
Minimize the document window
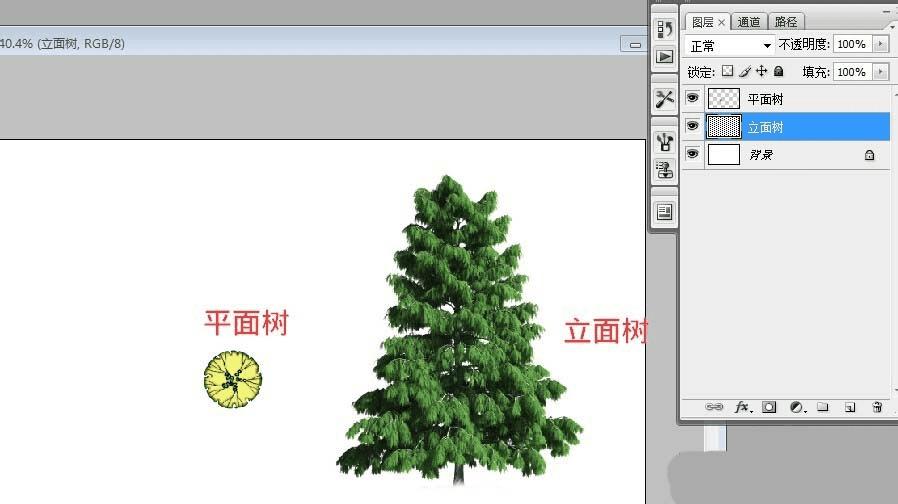pos(635,45)
